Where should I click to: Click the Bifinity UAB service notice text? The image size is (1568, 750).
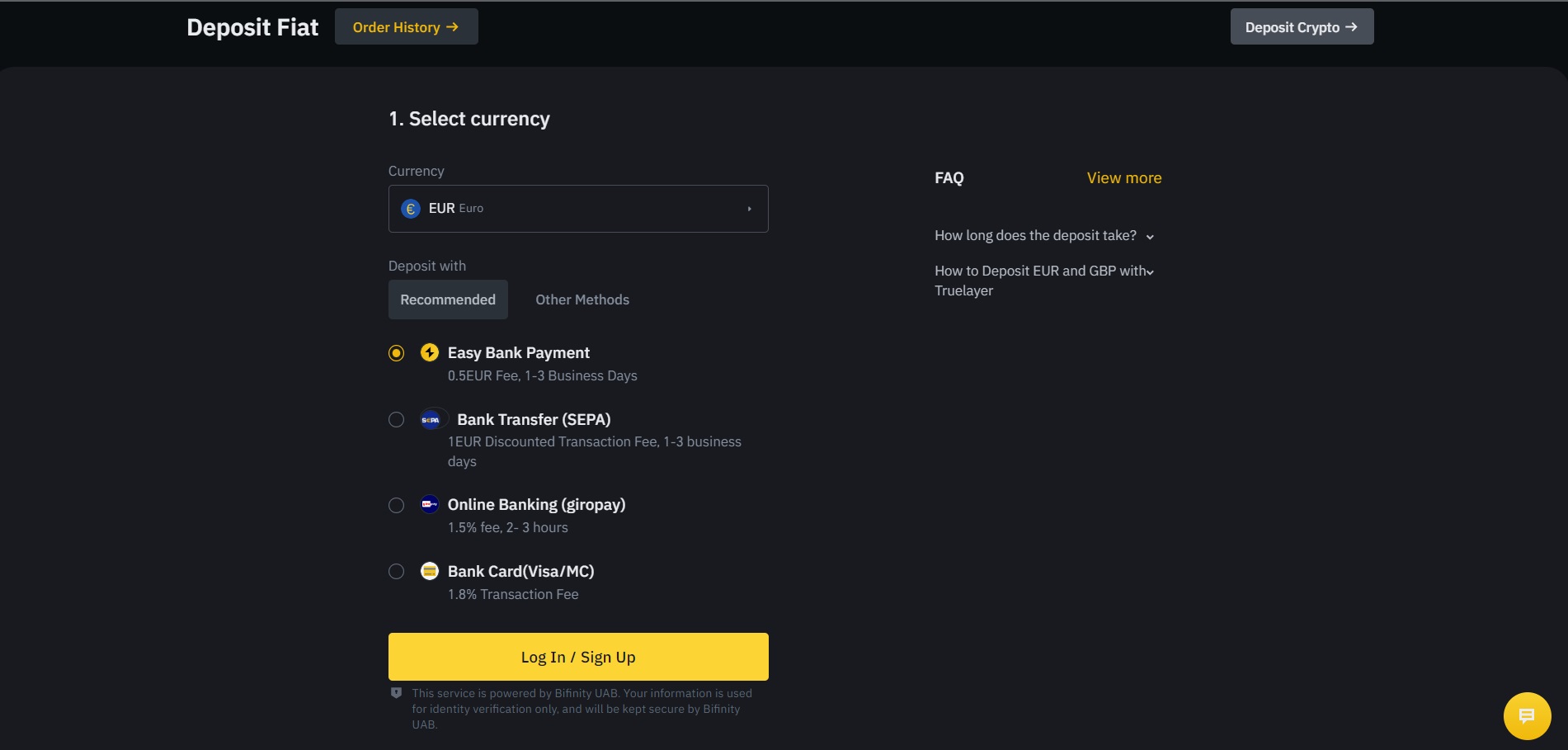[x=582, y=709]
